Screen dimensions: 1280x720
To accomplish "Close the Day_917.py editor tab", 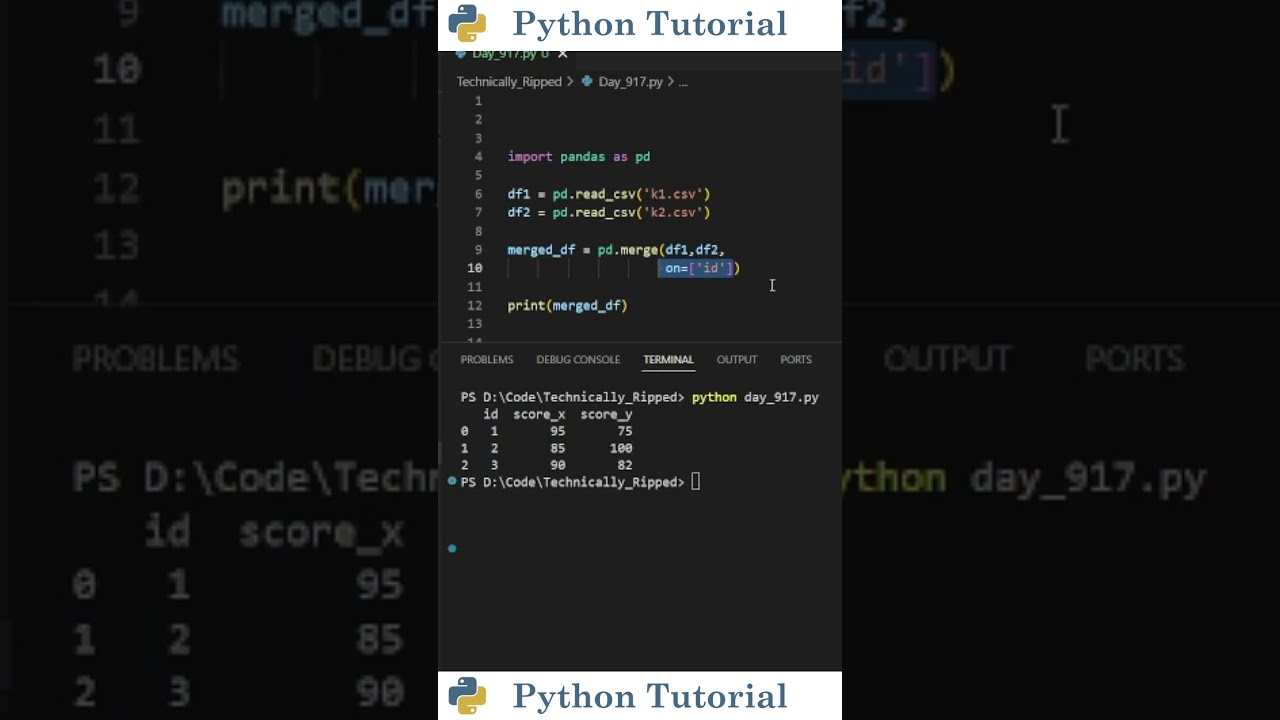I will pos(562,54).
